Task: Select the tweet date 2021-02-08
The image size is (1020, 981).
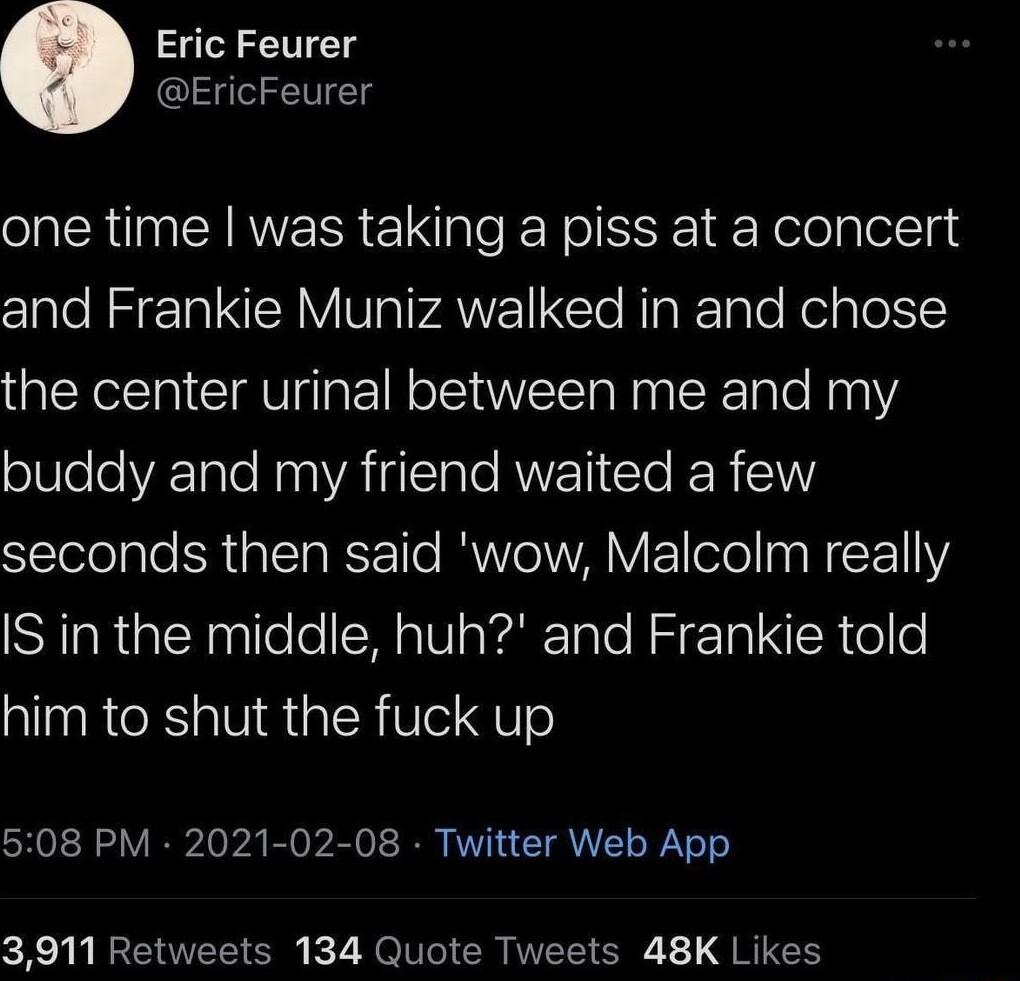Action: tap(291, 843)
